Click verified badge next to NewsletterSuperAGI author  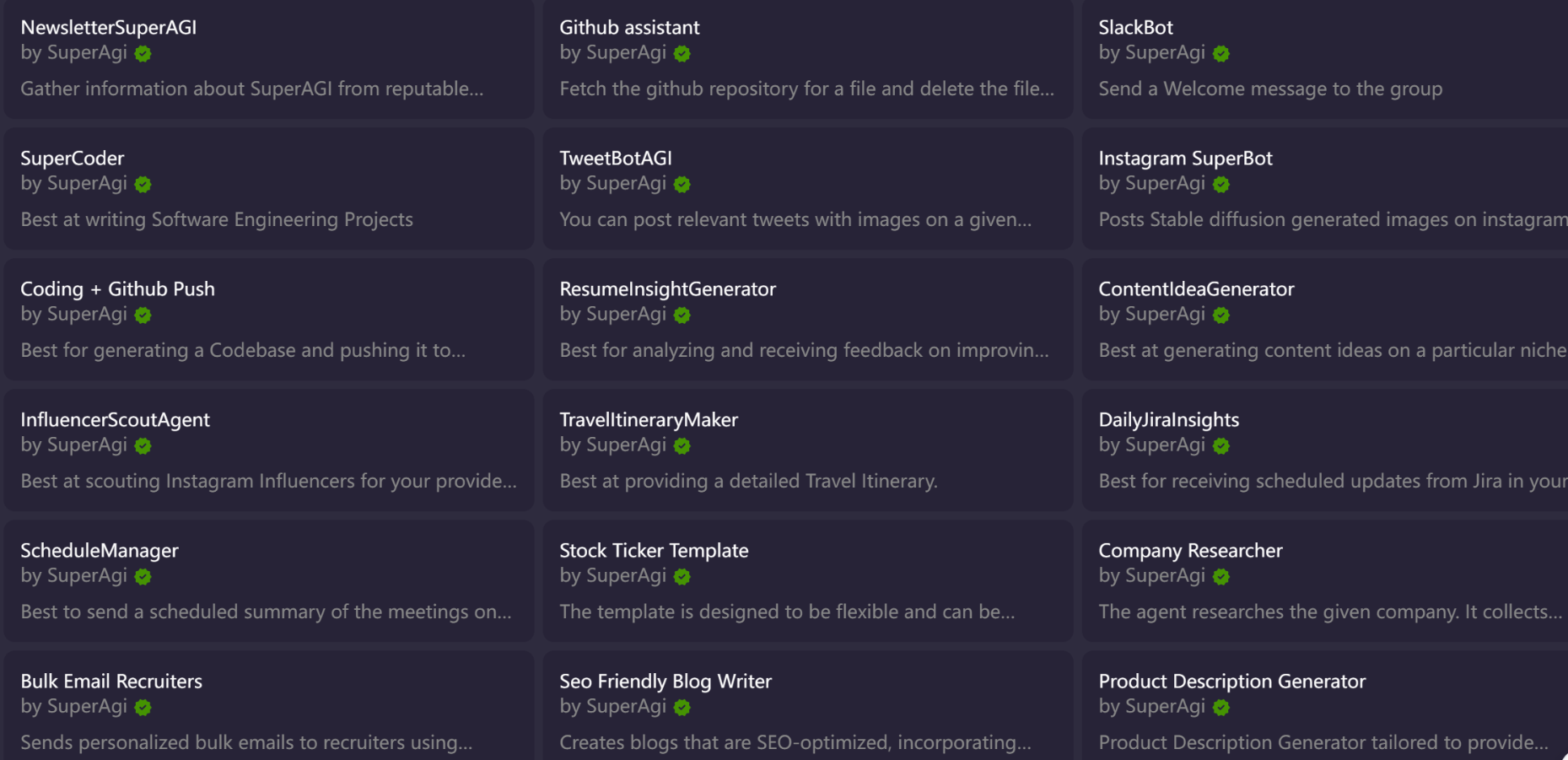pos(143,54)
